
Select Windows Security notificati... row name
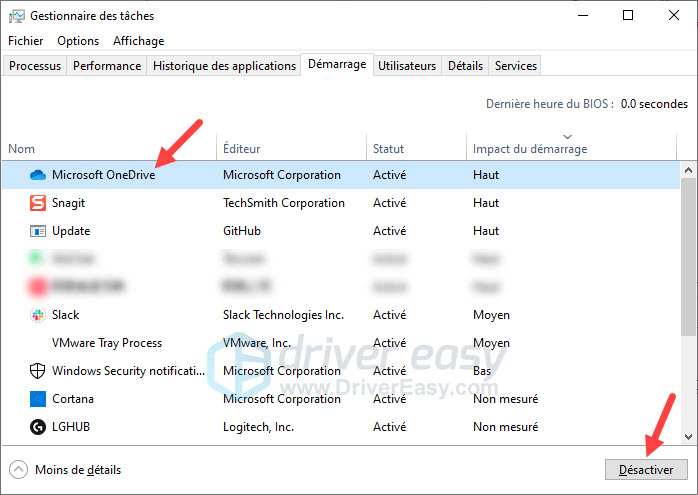[128, 371]
